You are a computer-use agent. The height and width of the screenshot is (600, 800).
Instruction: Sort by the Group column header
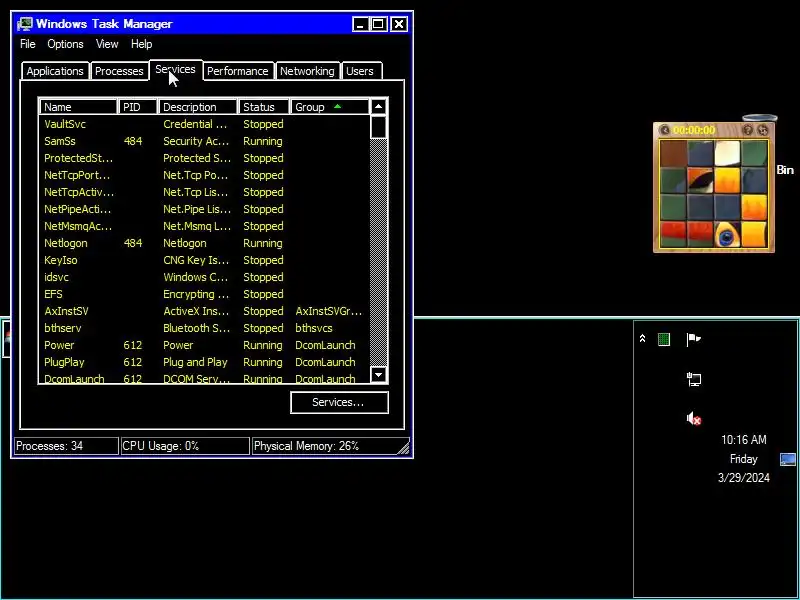(330, 107)
